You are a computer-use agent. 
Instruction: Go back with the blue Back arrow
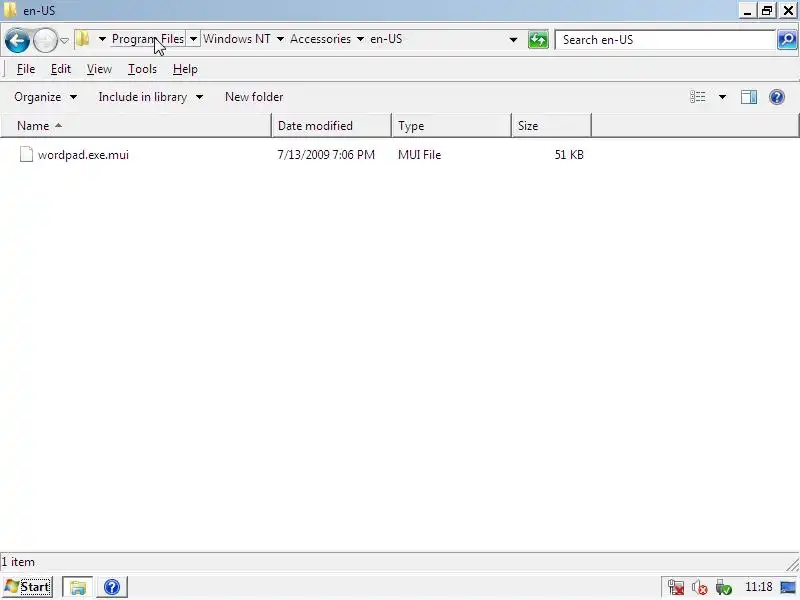[17, 40]
